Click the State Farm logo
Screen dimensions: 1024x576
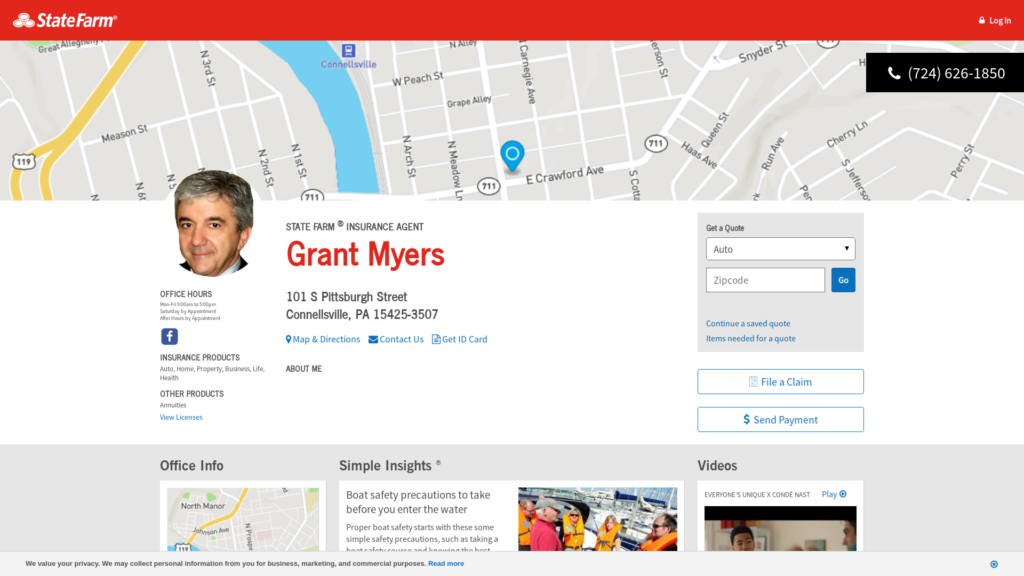tap(65, 20)
